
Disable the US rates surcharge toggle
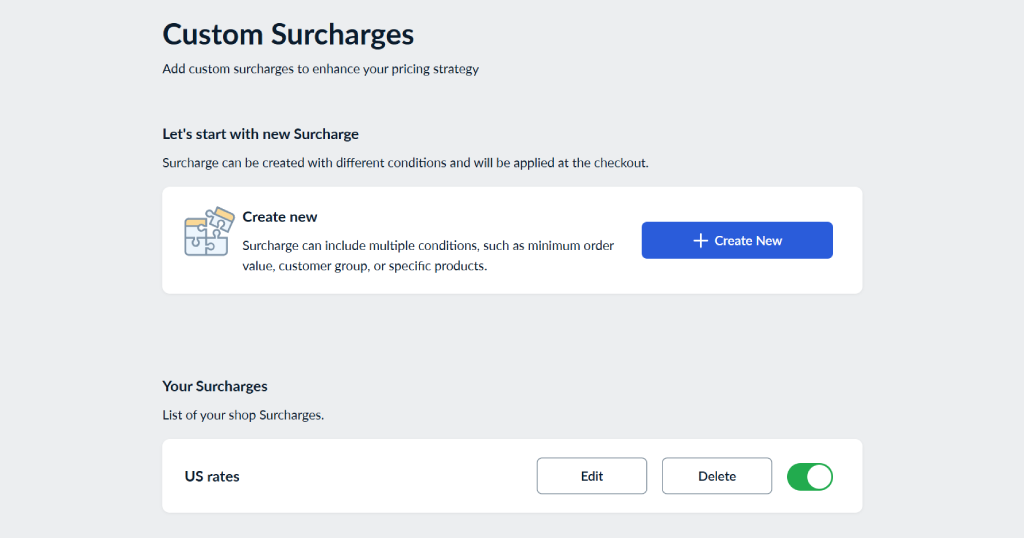[809, 477]
